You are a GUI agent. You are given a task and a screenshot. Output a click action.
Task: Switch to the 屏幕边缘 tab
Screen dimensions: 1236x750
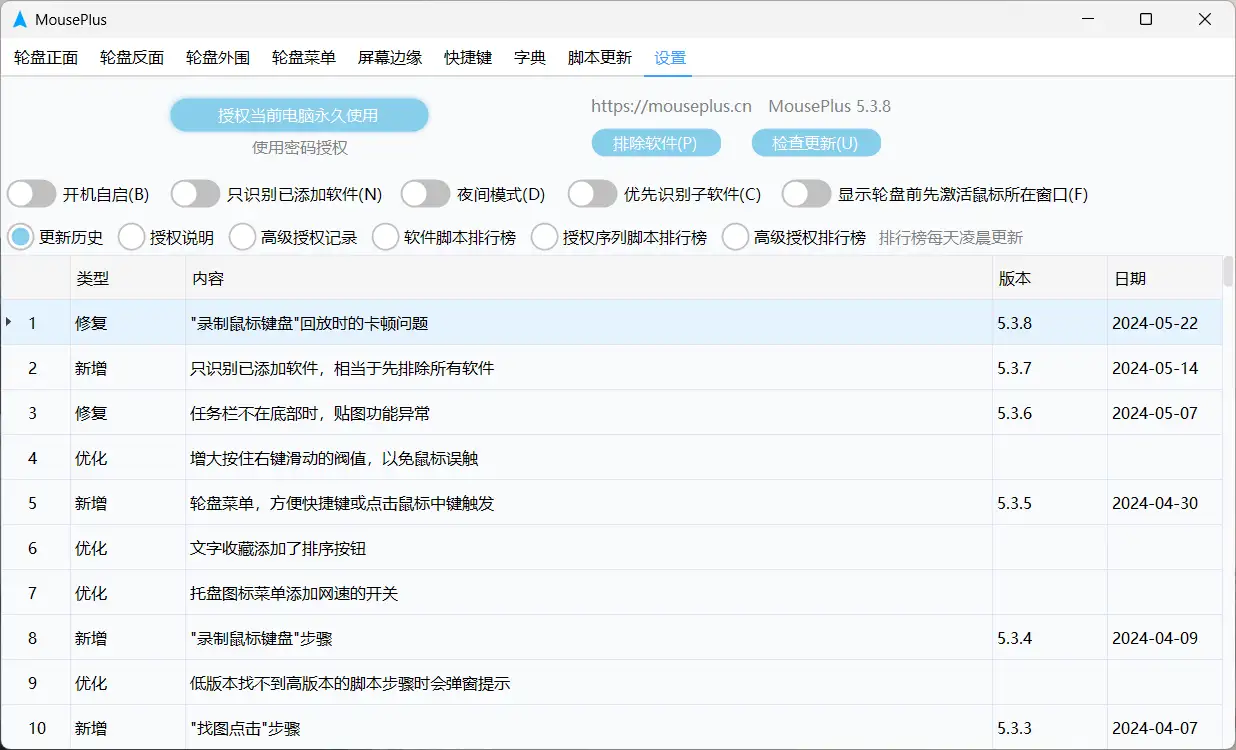pos(390,58)
